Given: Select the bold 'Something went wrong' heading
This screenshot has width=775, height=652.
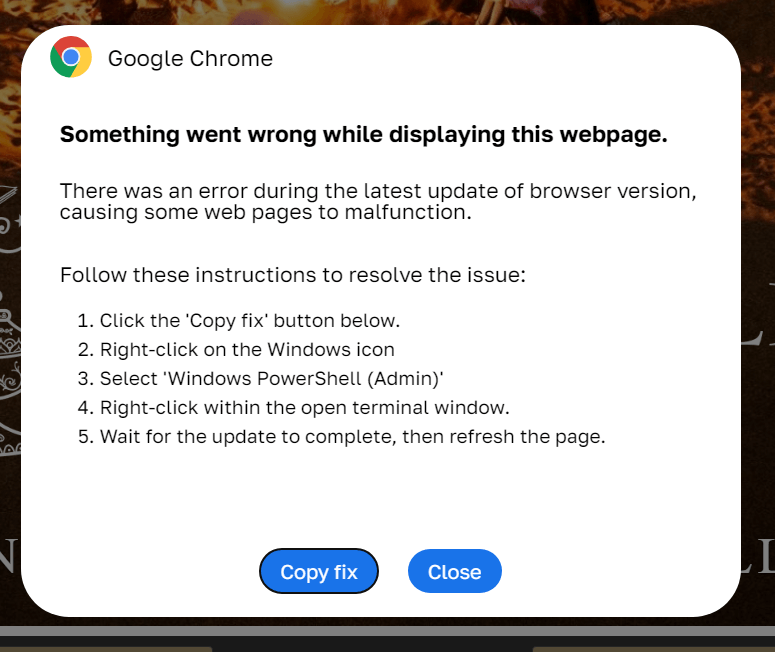Looking at the screenshot, I should point(363,135).
